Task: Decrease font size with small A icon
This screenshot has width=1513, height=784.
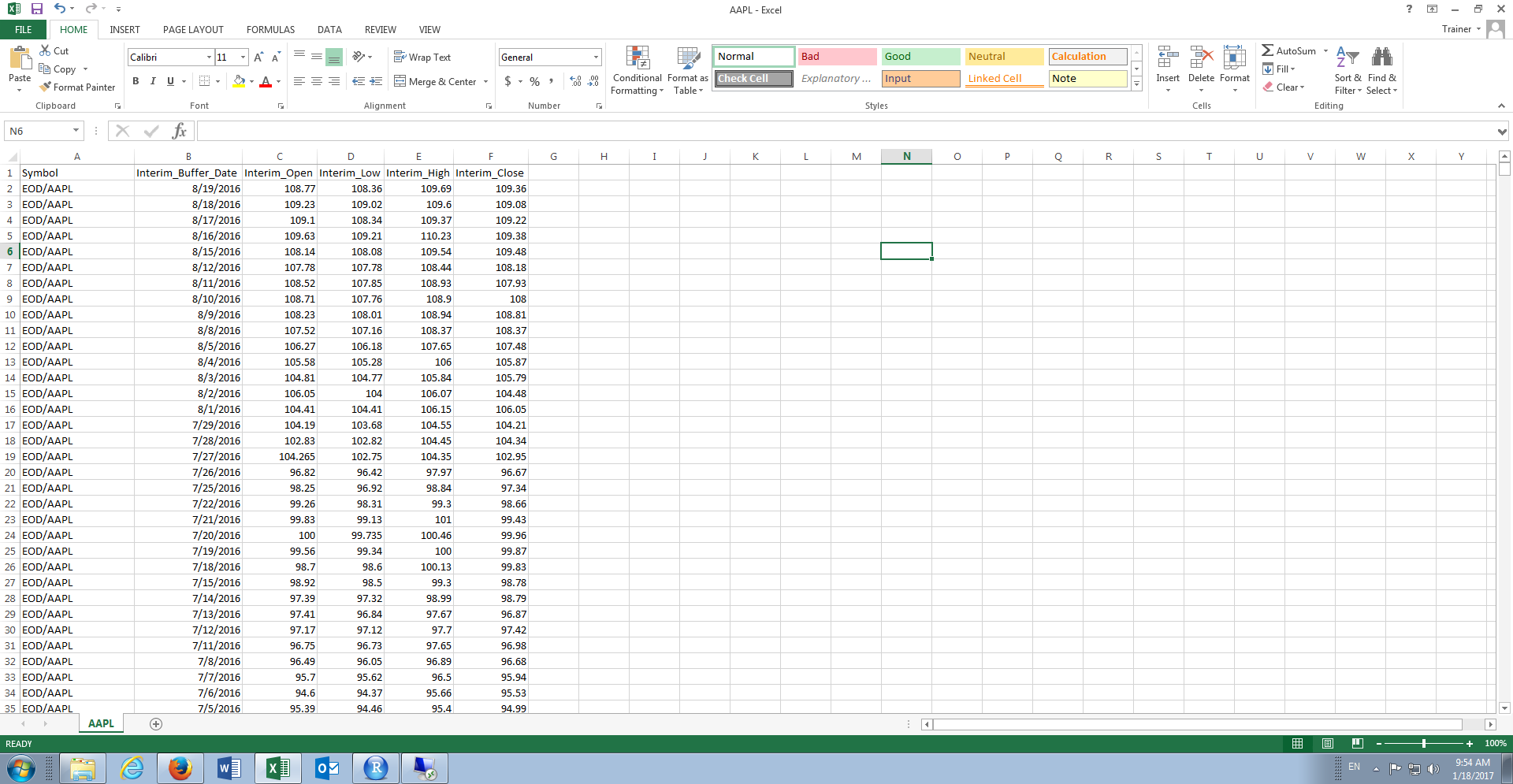Action: tap(276, 58)
